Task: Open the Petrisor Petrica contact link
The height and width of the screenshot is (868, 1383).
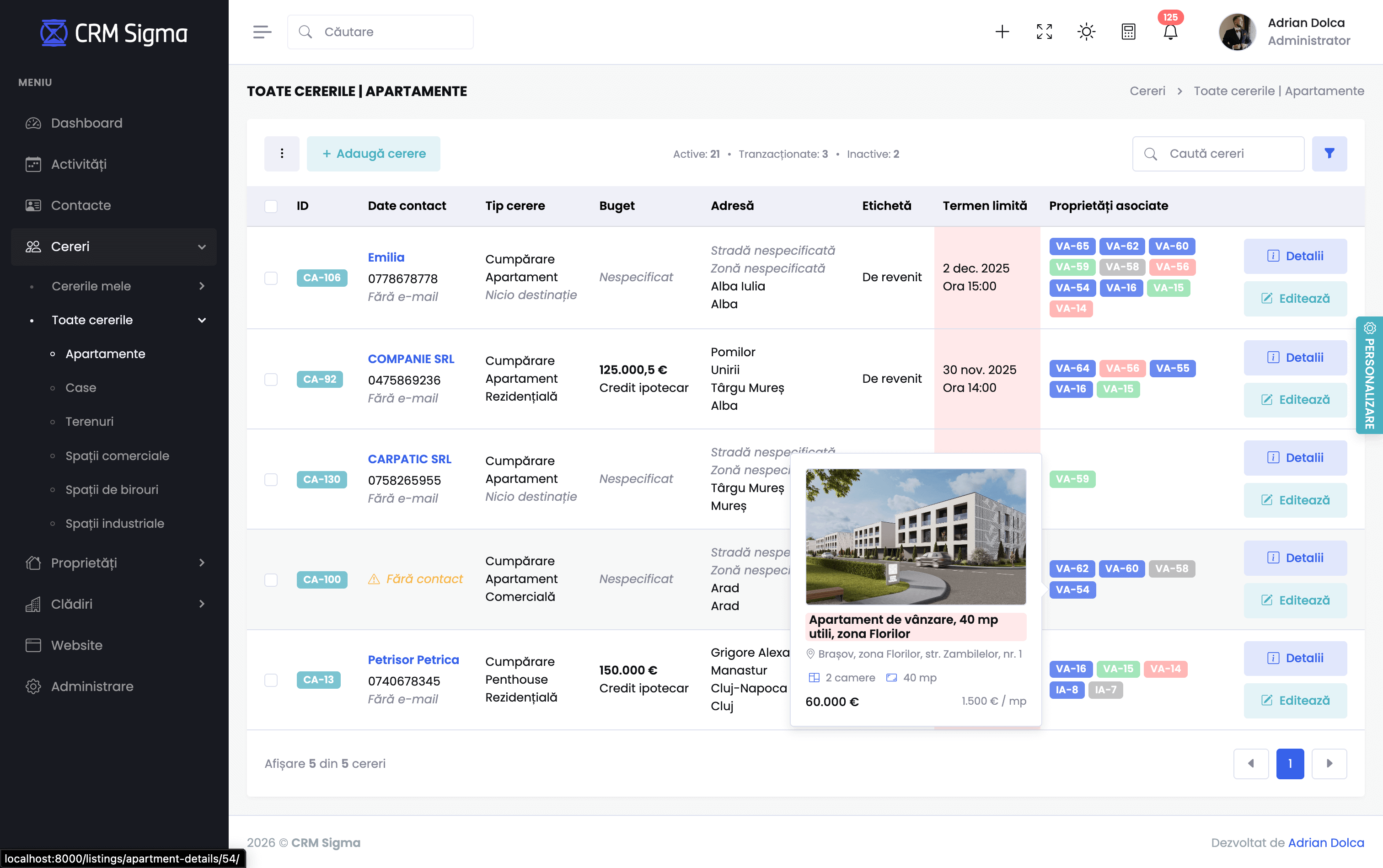Action: point(413,659)
